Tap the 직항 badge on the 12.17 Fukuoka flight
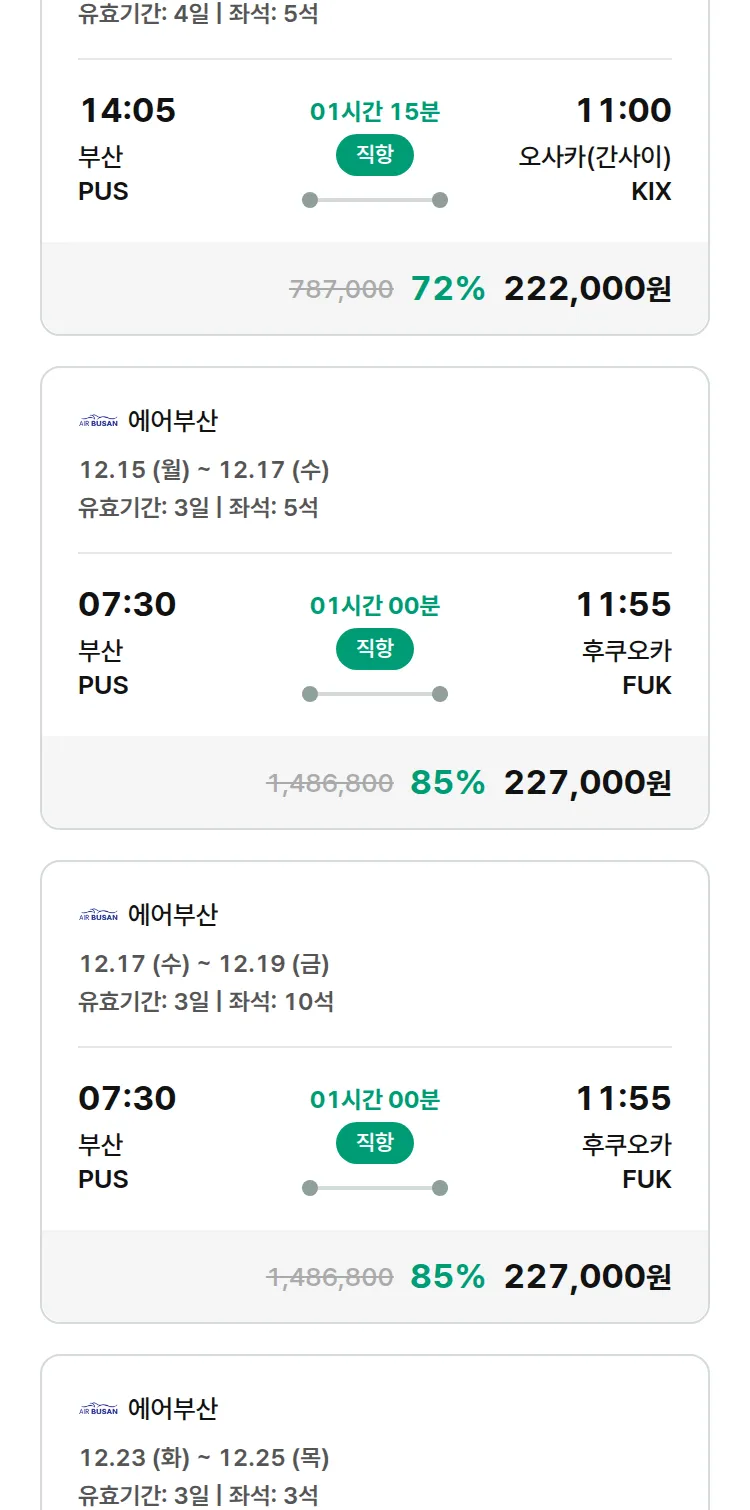 (x=375, y=1143)
